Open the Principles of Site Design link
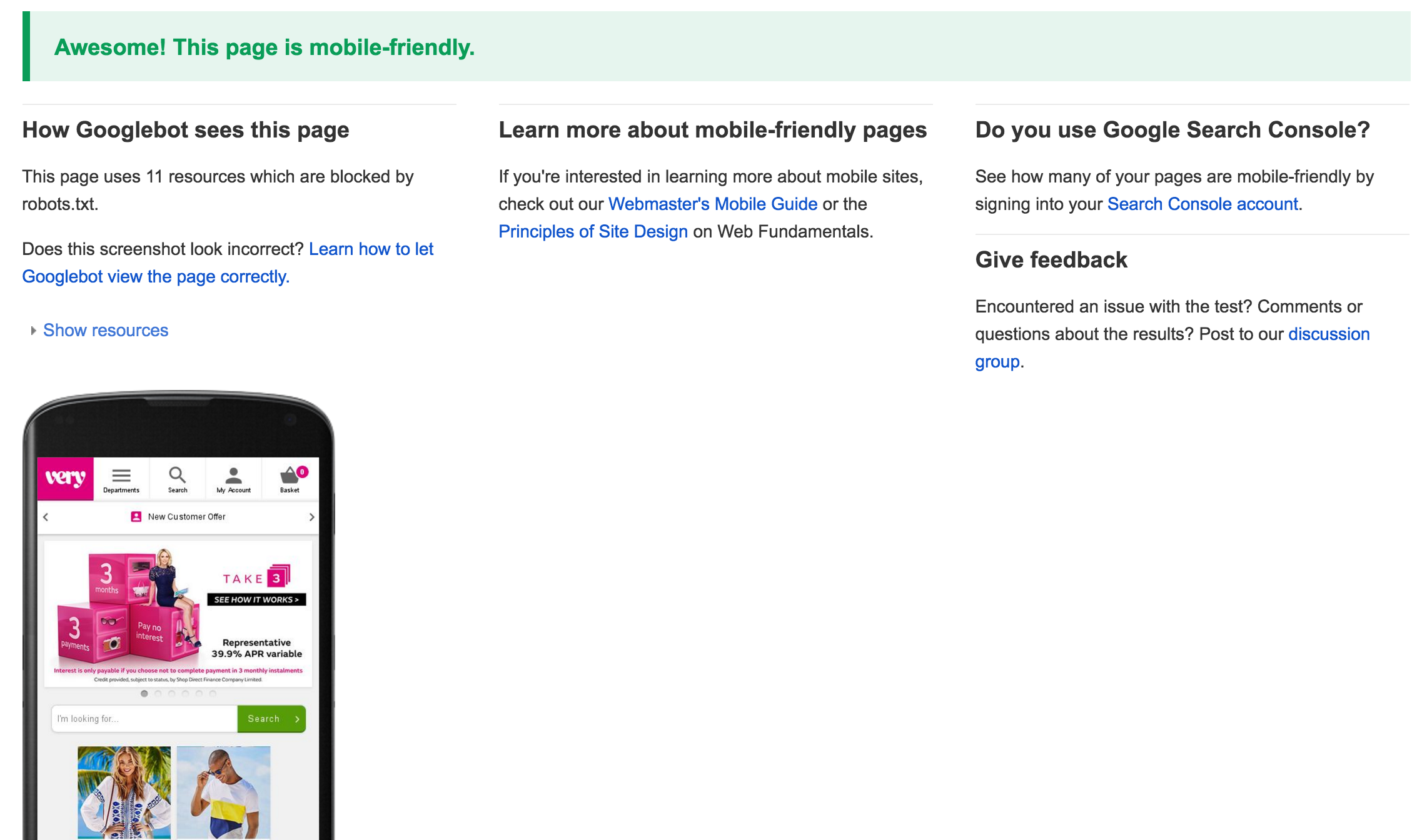1417x840 pixels. tap(593, 231)
